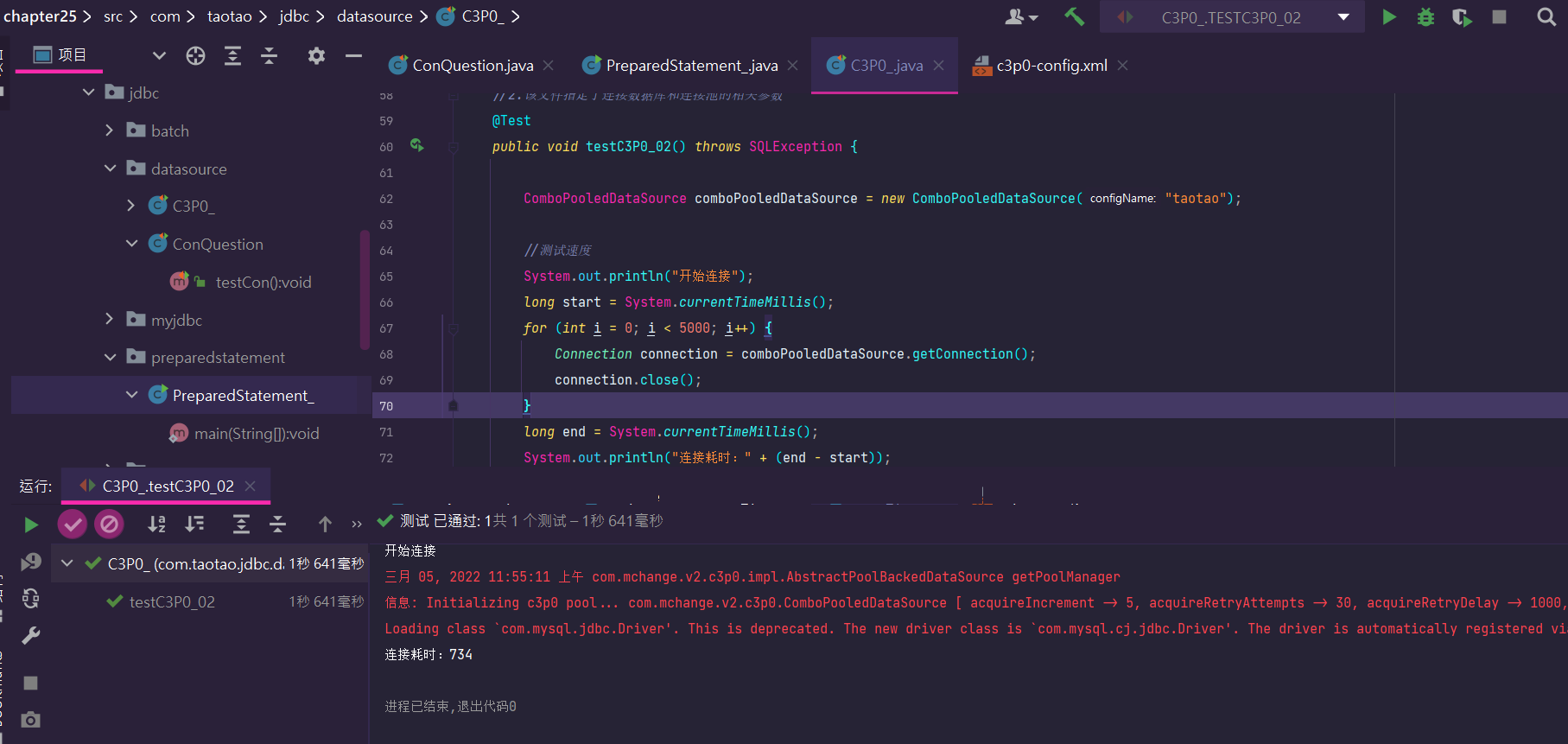The width and height of the screenshot is (1568, 744).
Task: Open the c3p0-config.xml tab
Action: tap(1051, 65)
